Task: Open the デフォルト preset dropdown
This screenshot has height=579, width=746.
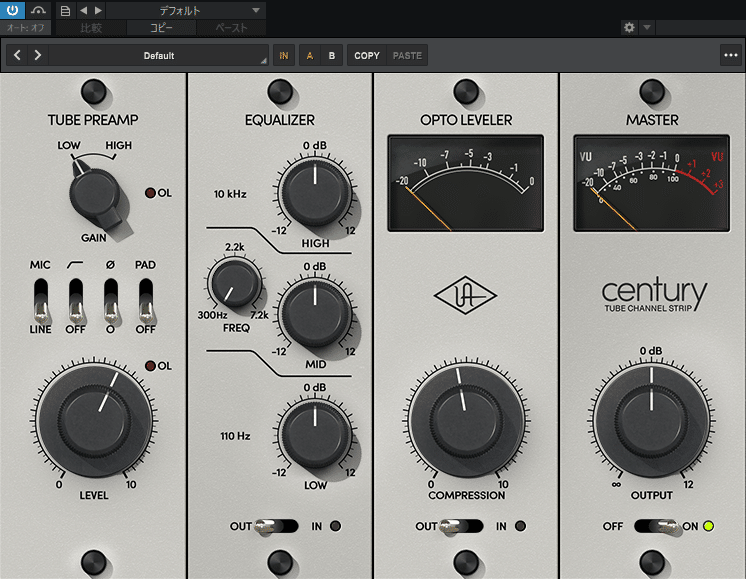Action: coord(186,10)
